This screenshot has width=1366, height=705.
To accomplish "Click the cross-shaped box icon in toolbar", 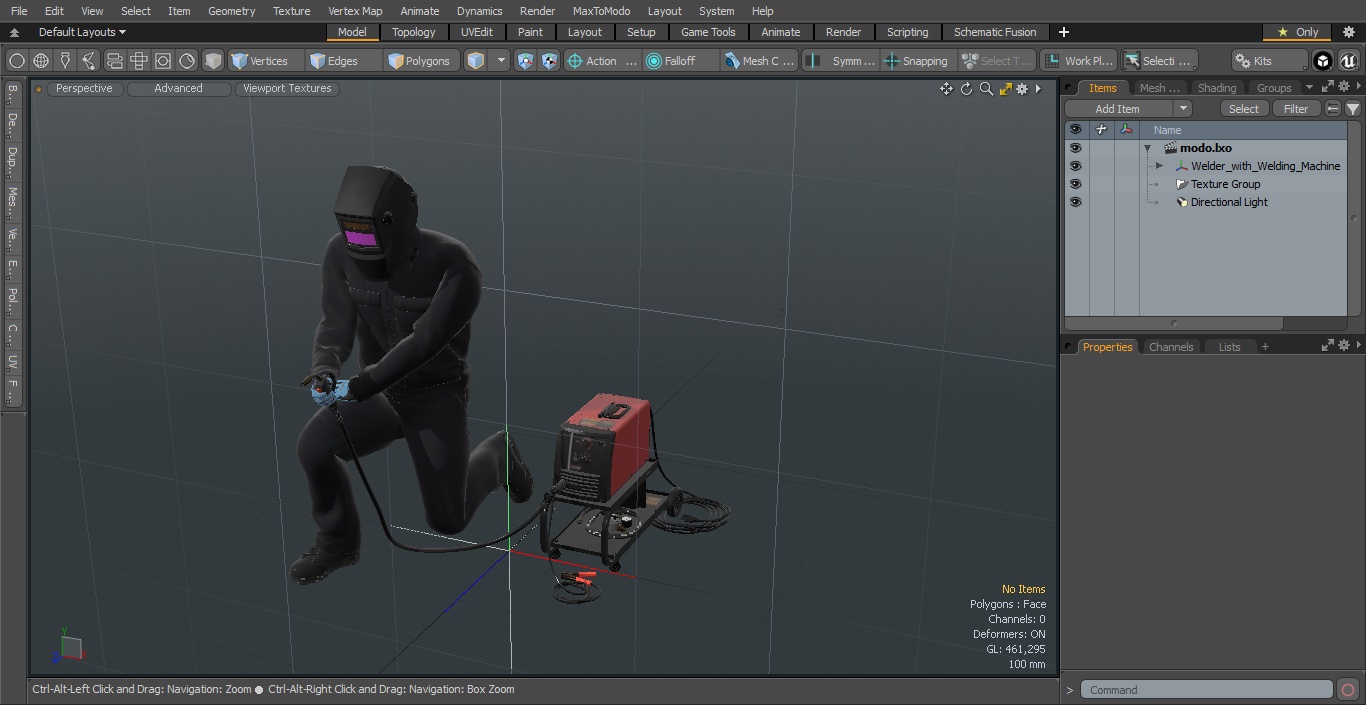I will (139, 61).
